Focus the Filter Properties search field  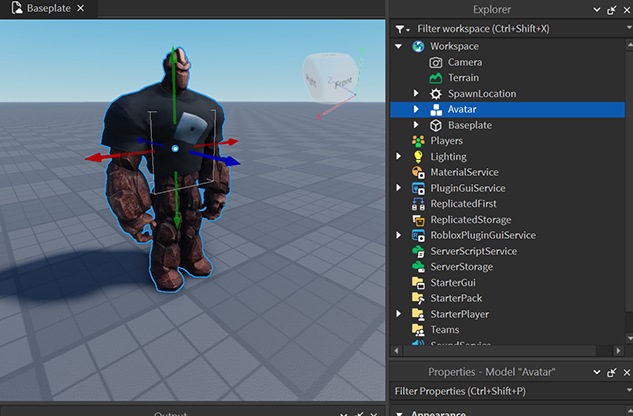pos(507,391)
